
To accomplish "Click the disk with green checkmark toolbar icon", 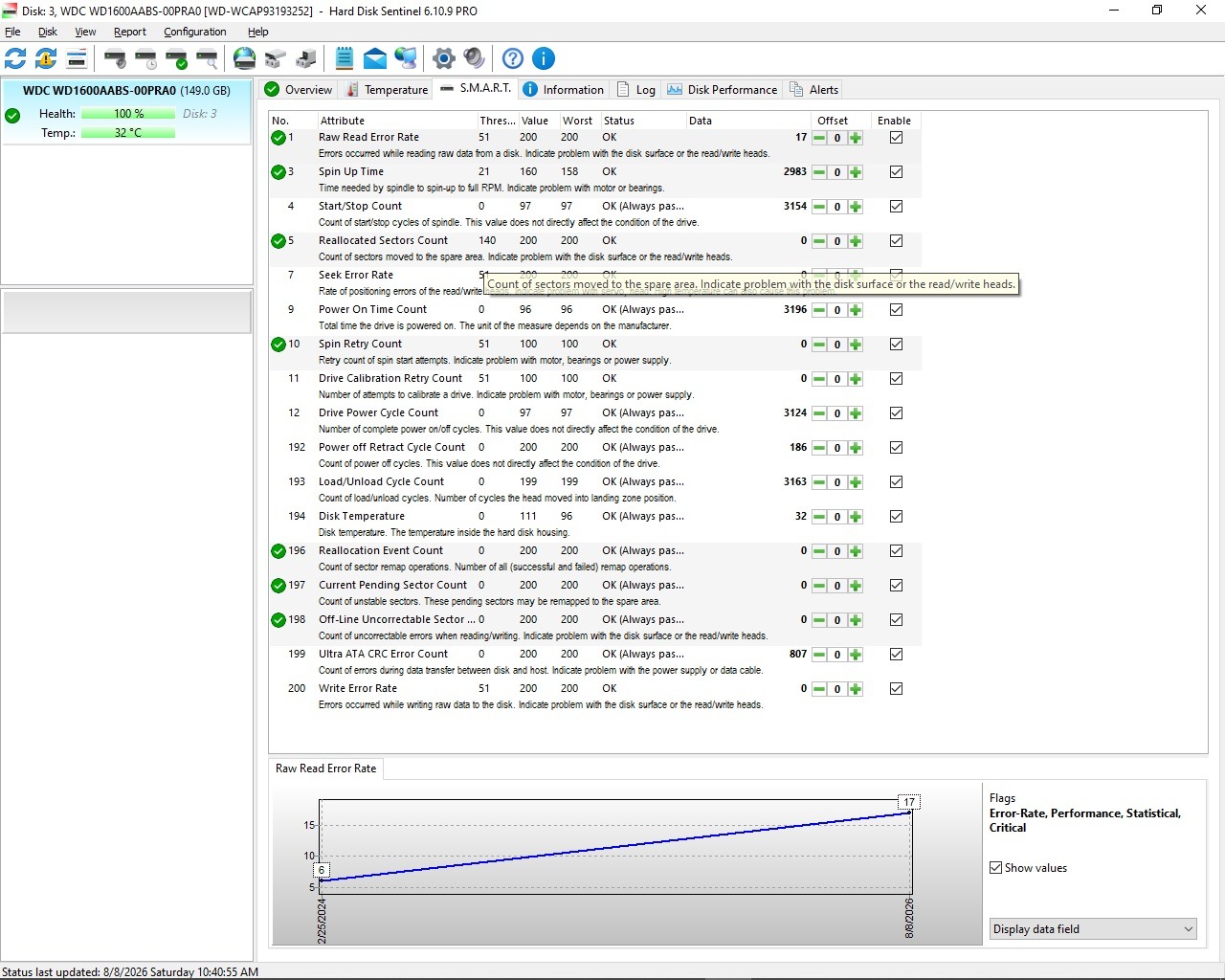I will (x=176, y=58).
